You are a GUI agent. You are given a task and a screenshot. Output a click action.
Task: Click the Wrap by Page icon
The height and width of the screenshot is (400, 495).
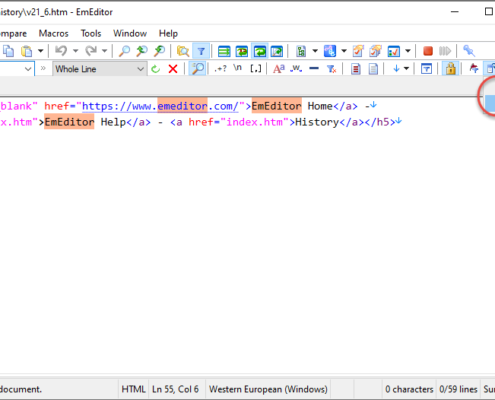pyautogui.click(x=277, y=51)
